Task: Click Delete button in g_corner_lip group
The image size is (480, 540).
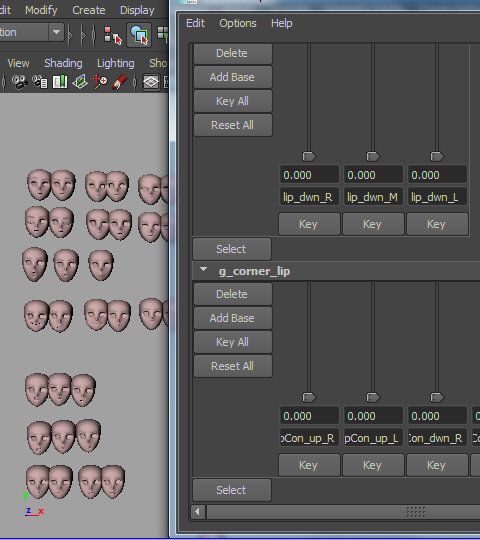Action: (233, 294)
